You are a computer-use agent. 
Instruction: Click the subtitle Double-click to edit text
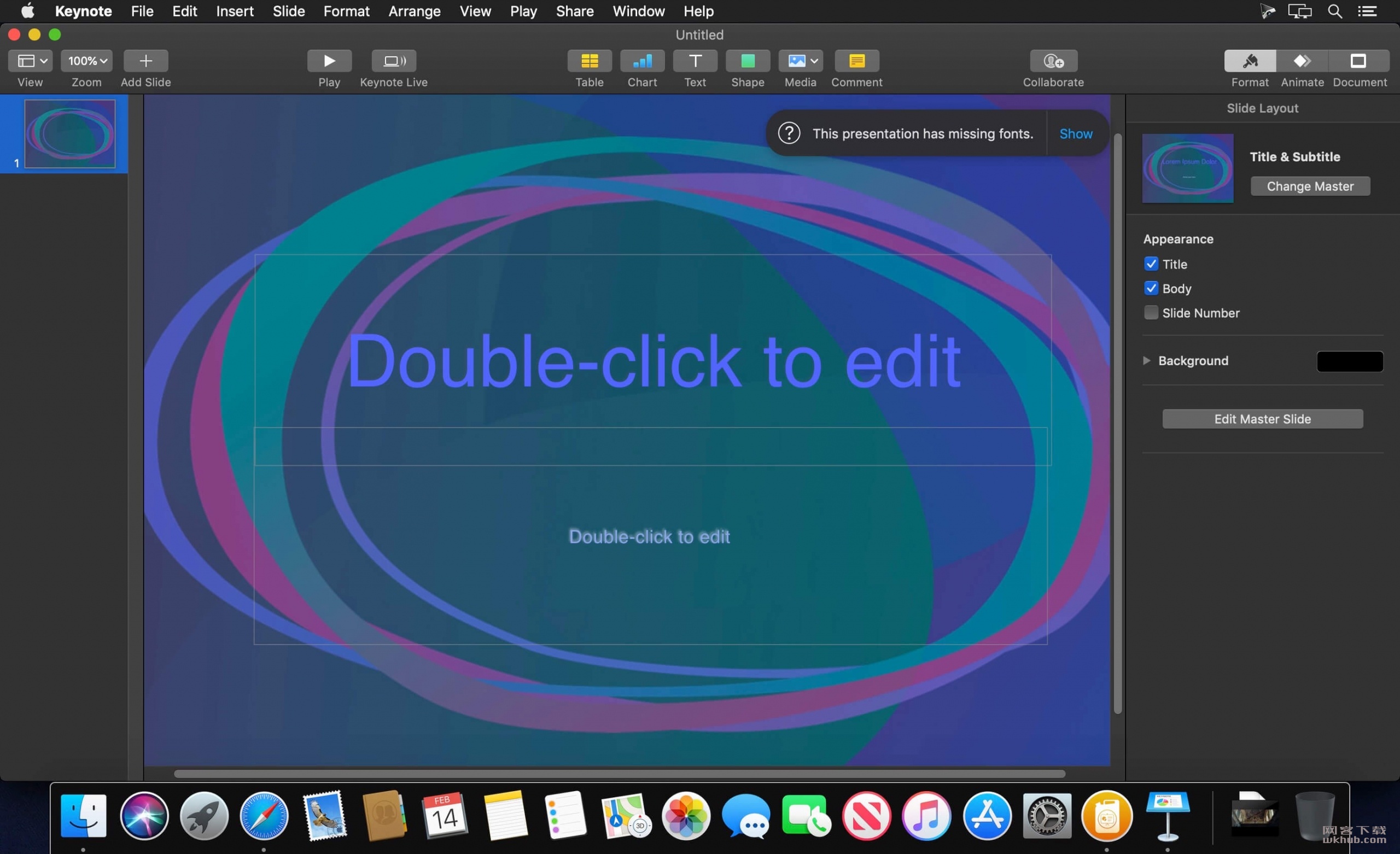click(x=650, y=536)
